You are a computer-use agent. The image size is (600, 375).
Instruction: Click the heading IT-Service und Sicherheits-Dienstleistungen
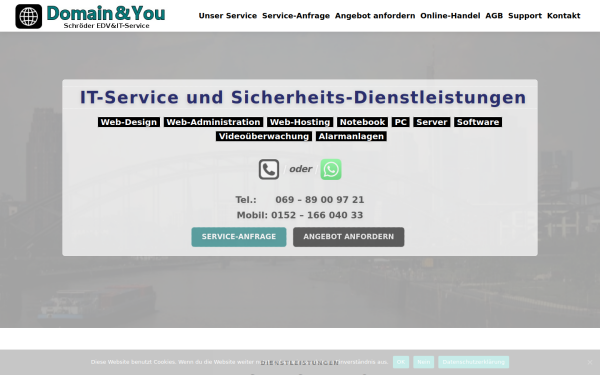[303, 97]
